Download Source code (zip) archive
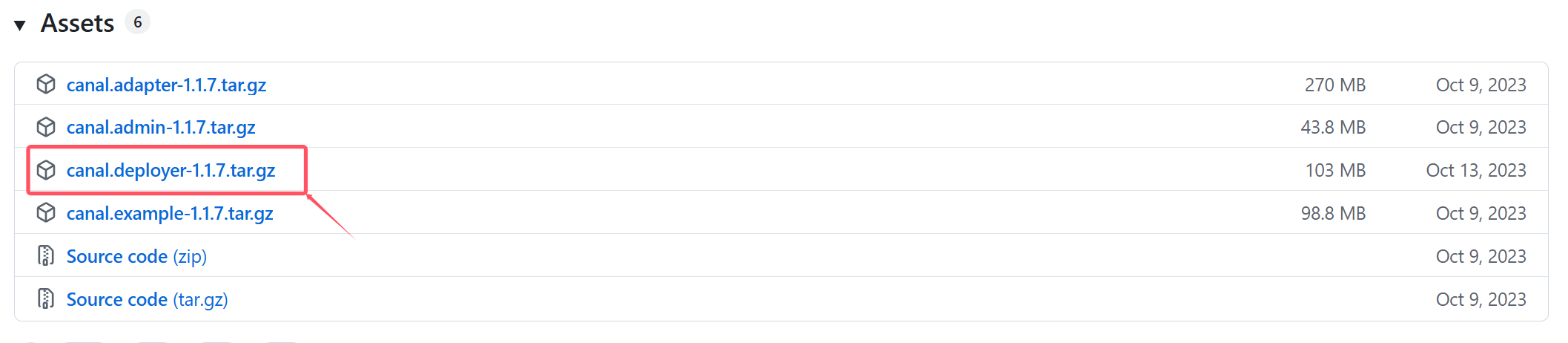The image size is (1568, 343). pyautogui.click(x=136, y=256)
